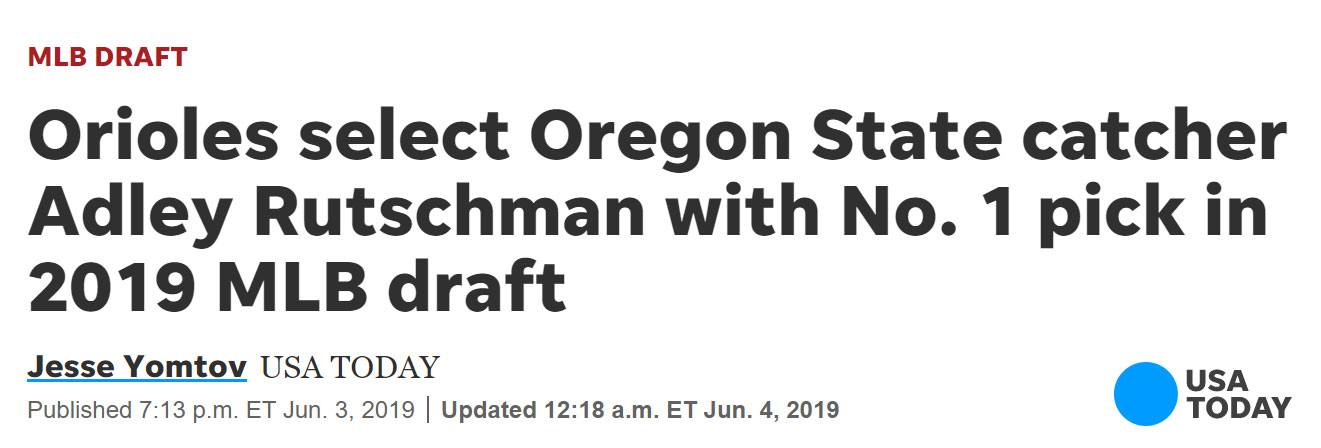
Task: Click the vertical divider between Published and Updated
Action: (428, 410)
